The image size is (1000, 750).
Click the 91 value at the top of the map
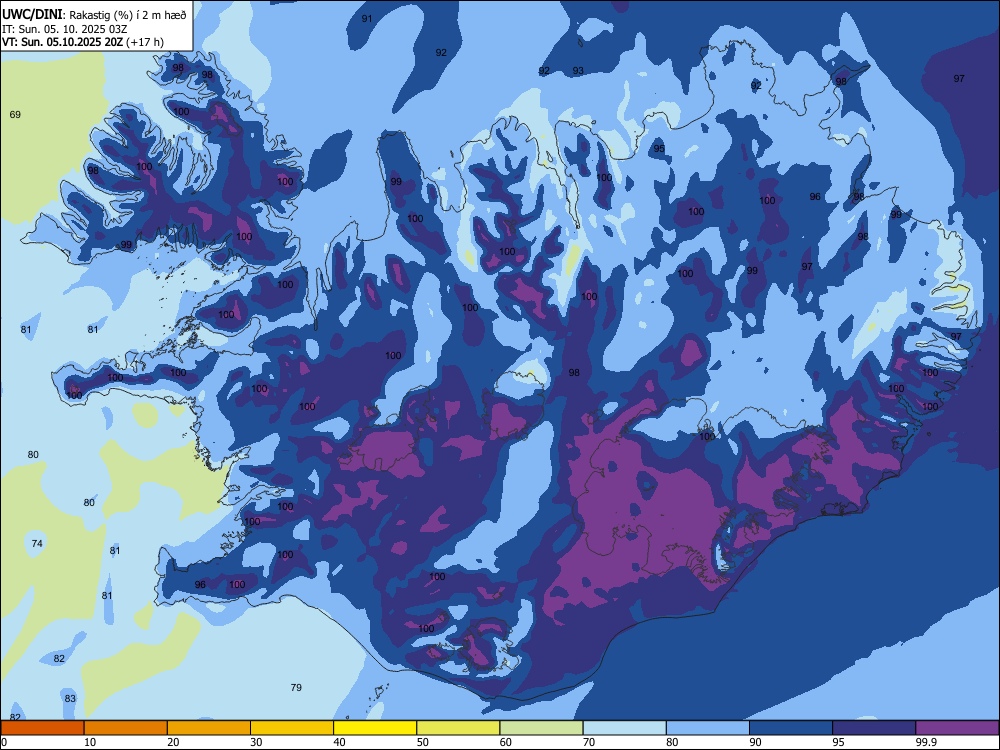(x=367, y=18)
